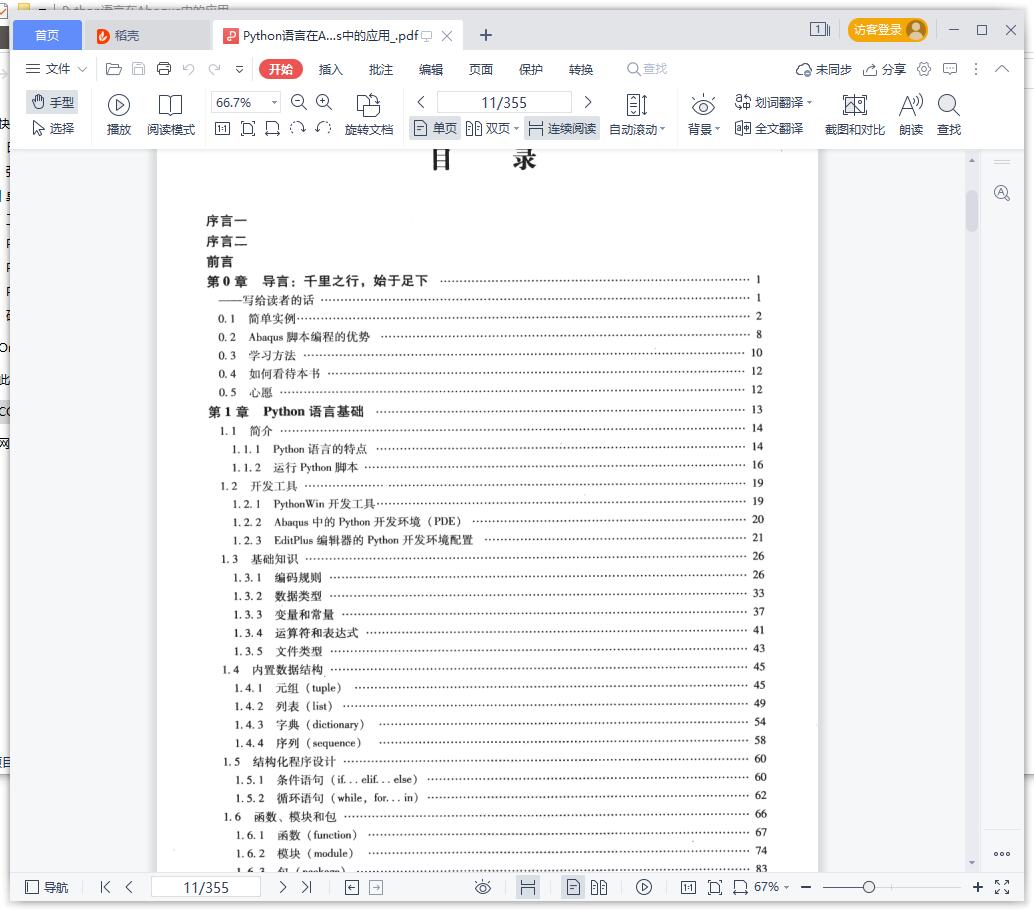Click full text translation (全文翻译)
Viewport: 1034px width, 911px height.
pos(769,128)
